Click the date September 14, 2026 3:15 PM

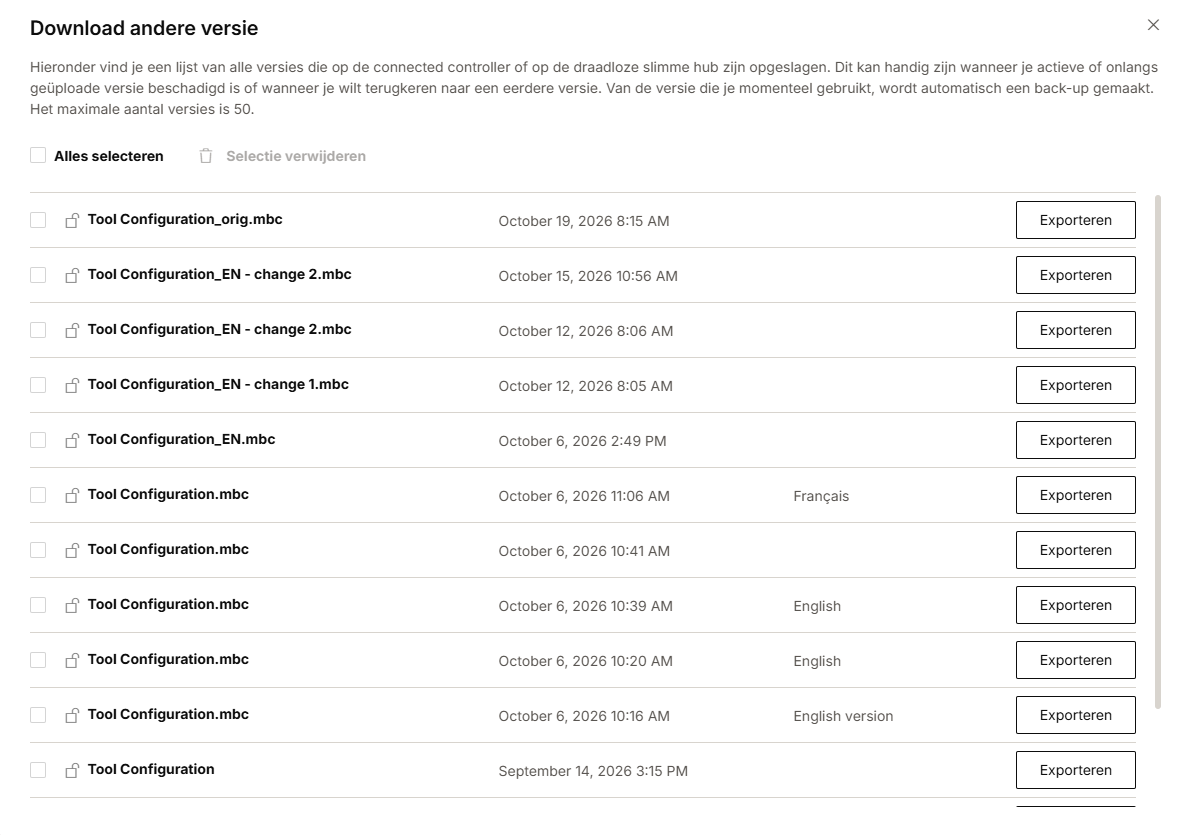593,771
